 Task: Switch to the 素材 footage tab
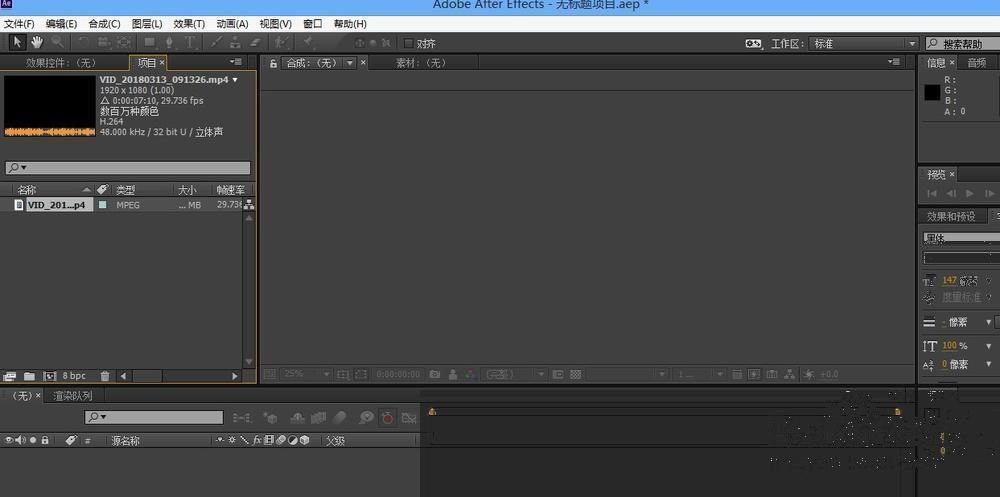point(422,63)
